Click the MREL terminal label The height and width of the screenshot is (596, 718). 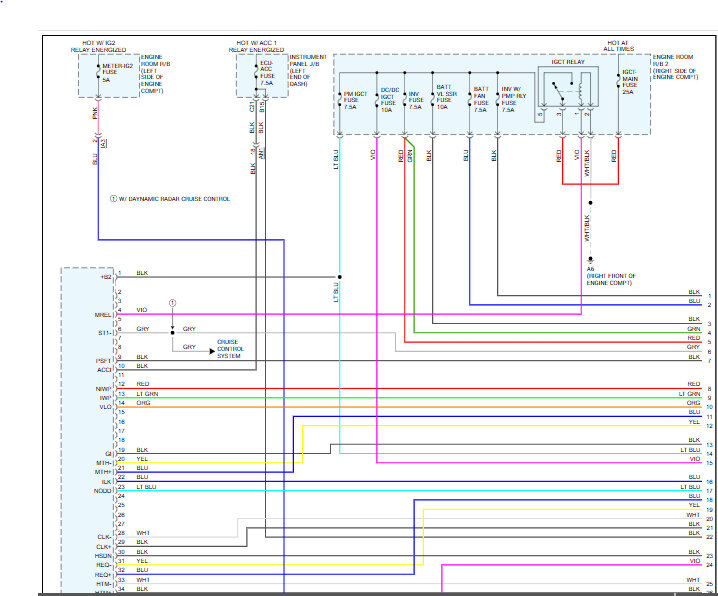[103, 315]
